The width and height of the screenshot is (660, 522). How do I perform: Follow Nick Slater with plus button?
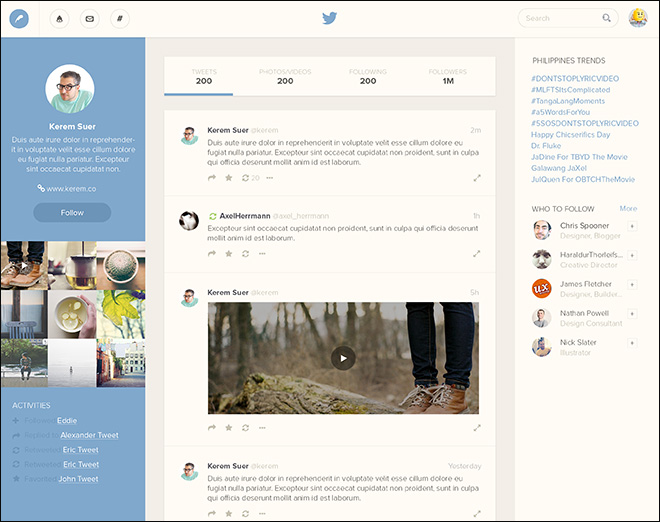632,343
